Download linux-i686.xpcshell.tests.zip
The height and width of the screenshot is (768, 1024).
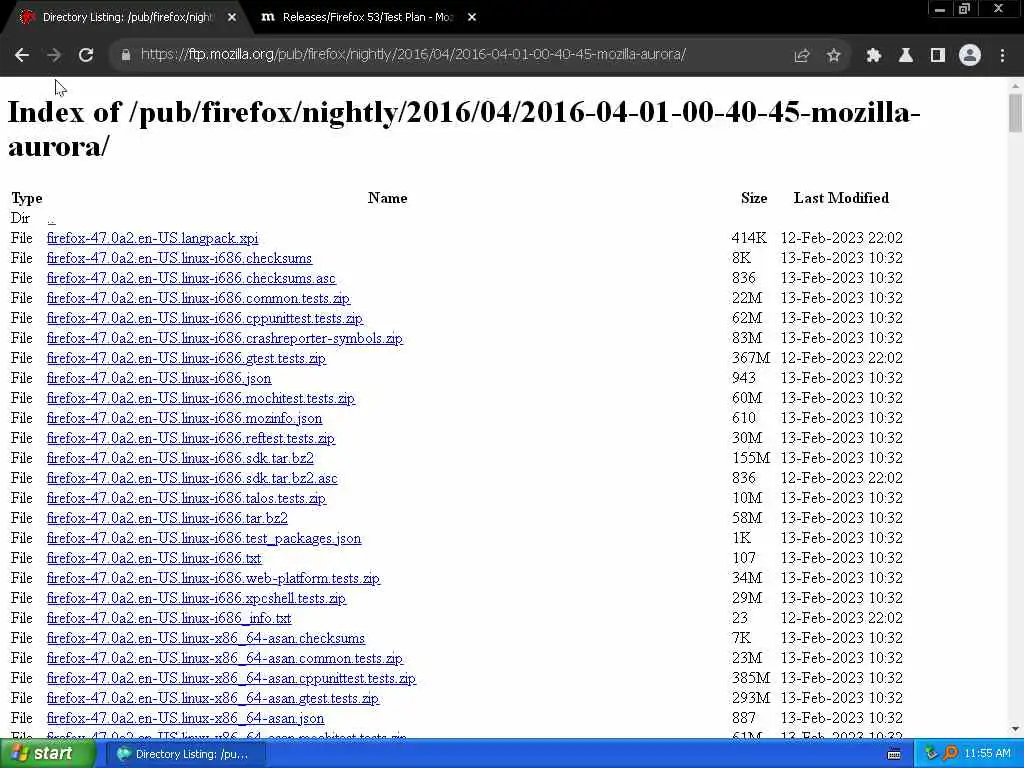coord(196,598)
